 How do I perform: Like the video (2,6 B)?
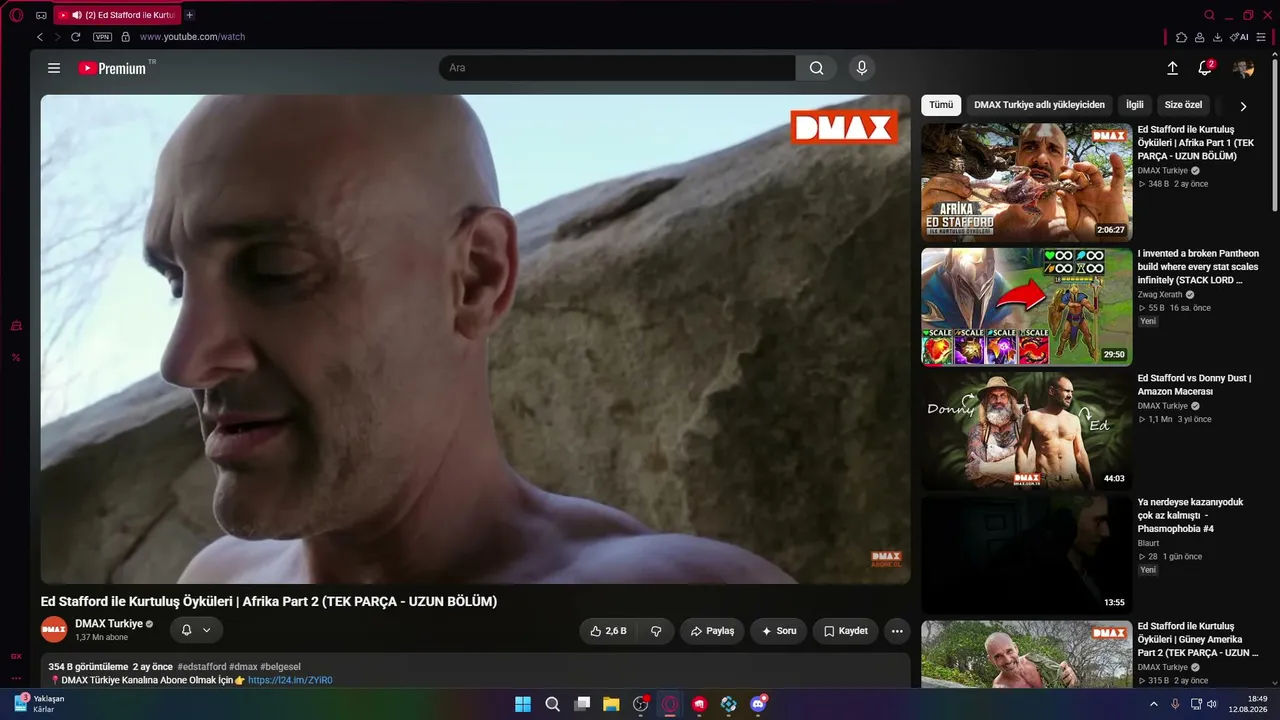[x=608, y=631]
